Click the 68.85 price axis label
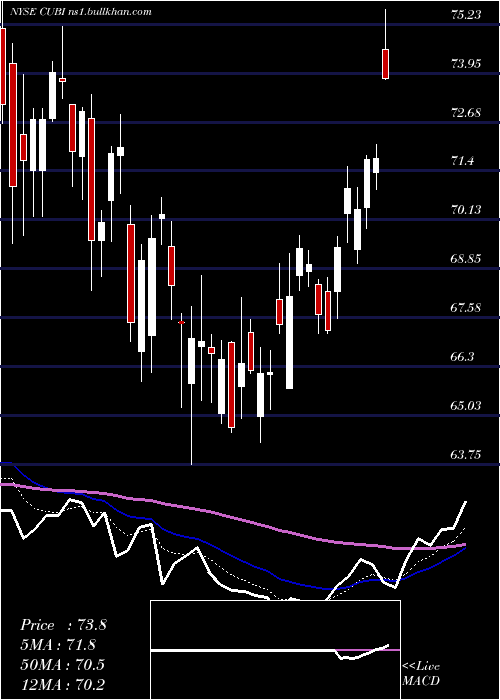This screenshot has height=700, width=500. [x=466, y=259]
